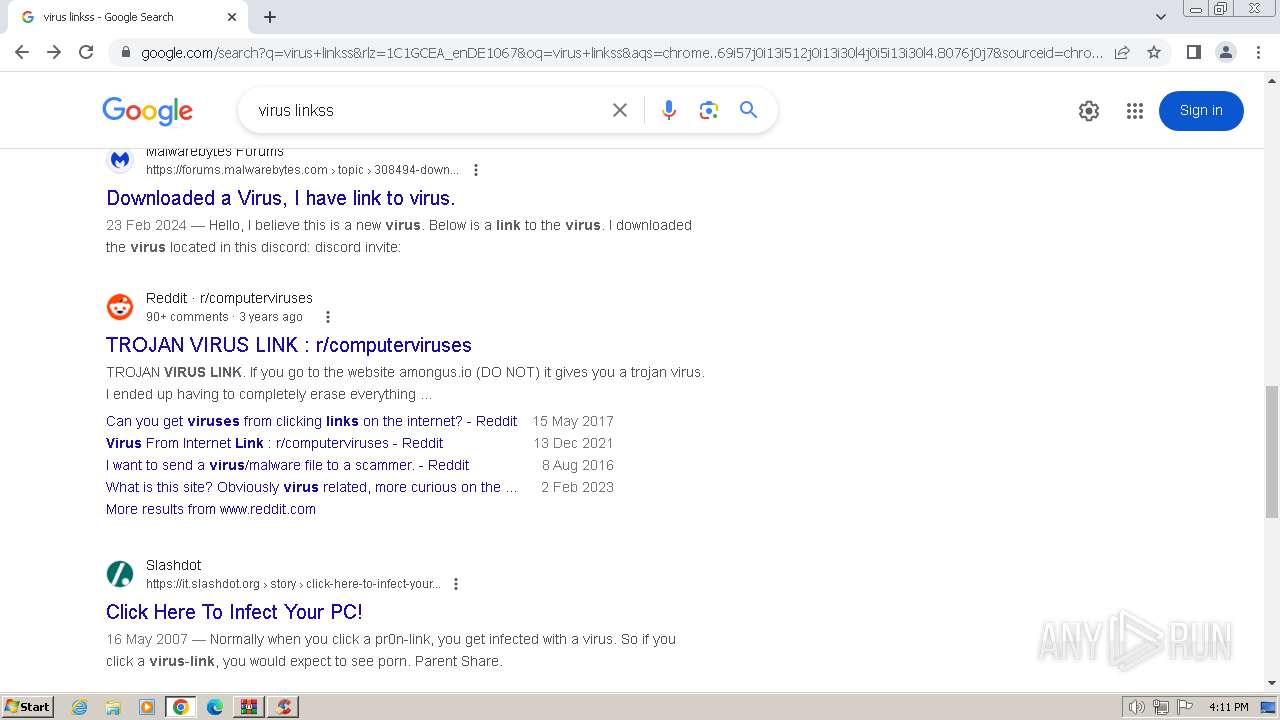Go back to previous page
The height and width of the screenshot is (720, 1280).
point(22,52)
